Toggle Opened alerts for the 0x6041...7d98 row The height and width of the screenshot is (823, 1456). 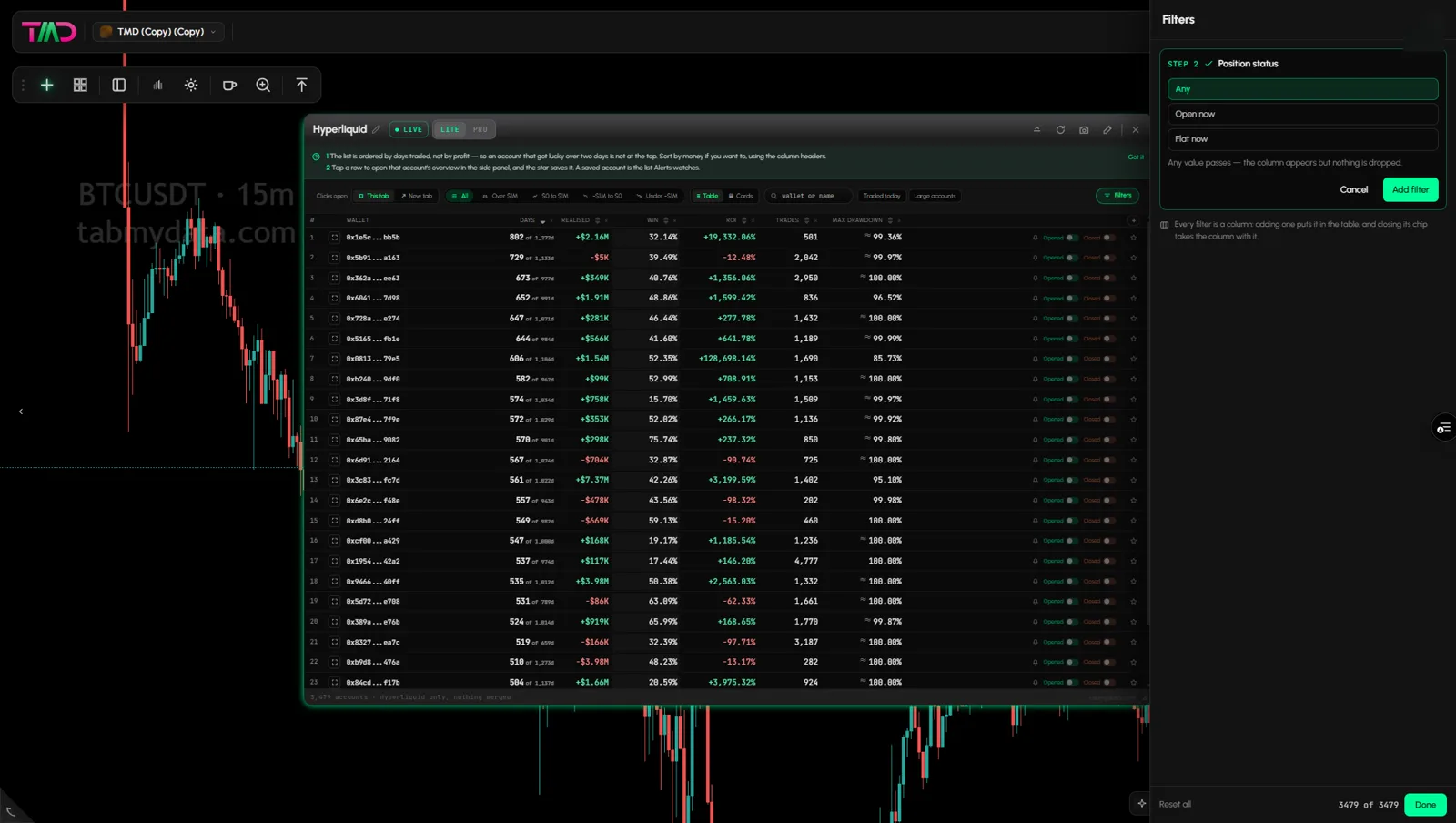(x=1072, y=298)
